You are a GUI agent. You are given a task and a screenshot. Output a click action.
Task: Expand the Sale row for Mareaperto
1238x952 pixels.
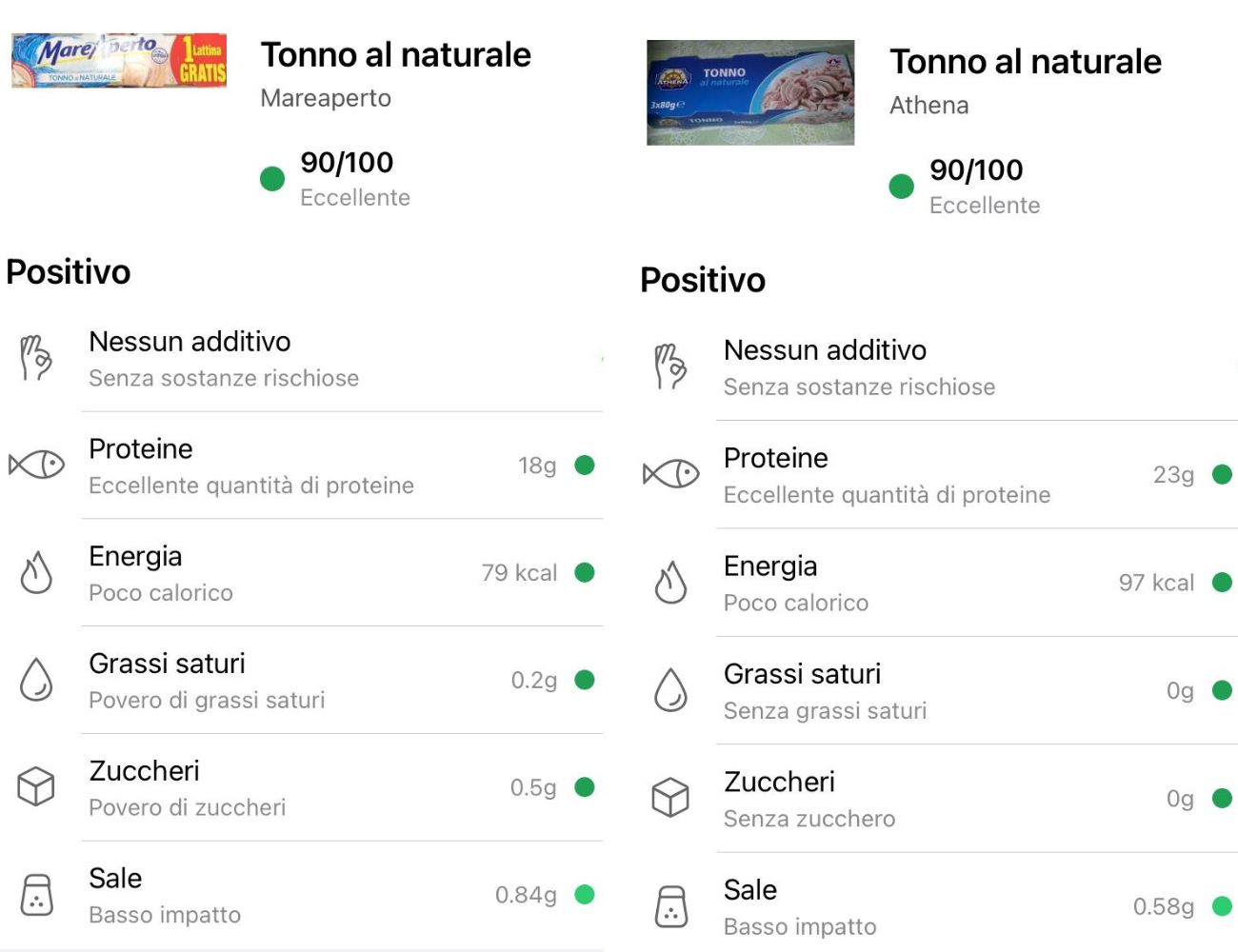[286, 895]
